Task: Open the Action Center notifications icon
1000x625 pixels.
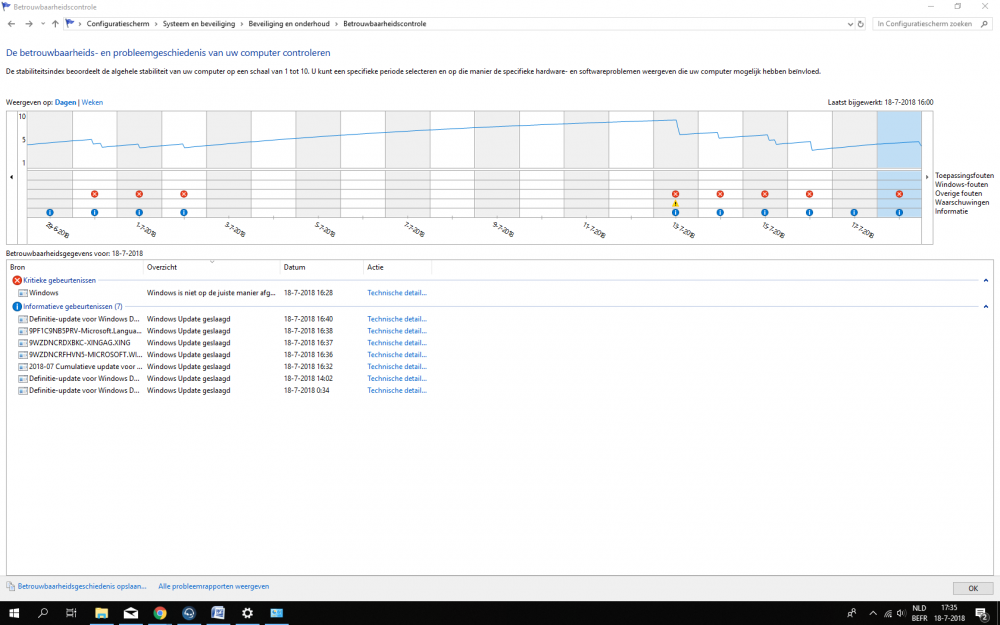Action: pos(983,614)
